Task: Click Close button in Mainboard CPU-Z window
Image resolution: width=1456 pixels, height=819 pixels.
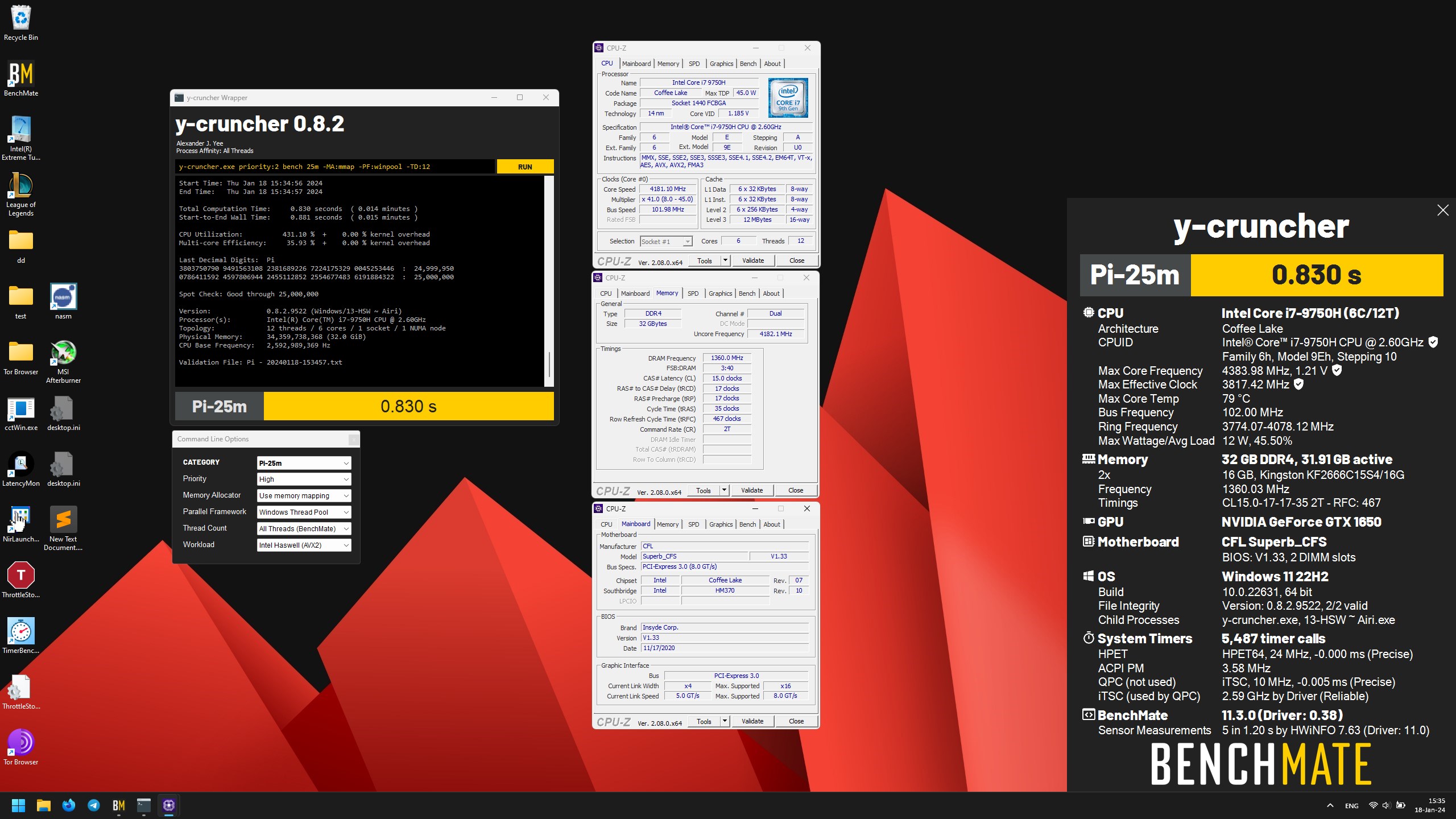Action: 796,721
